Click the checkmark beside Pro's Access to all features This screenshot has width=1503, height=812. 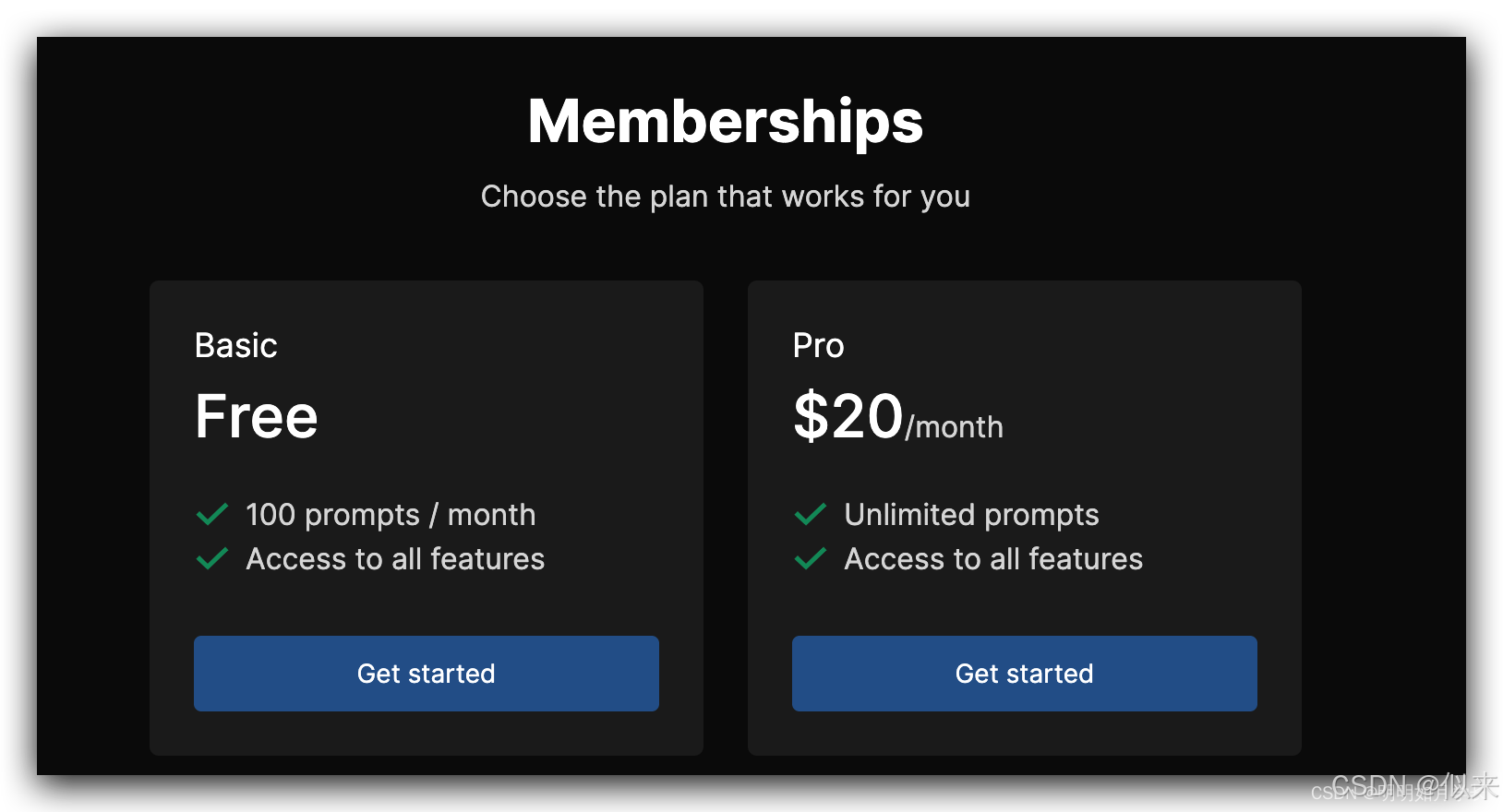pos(811,558)
